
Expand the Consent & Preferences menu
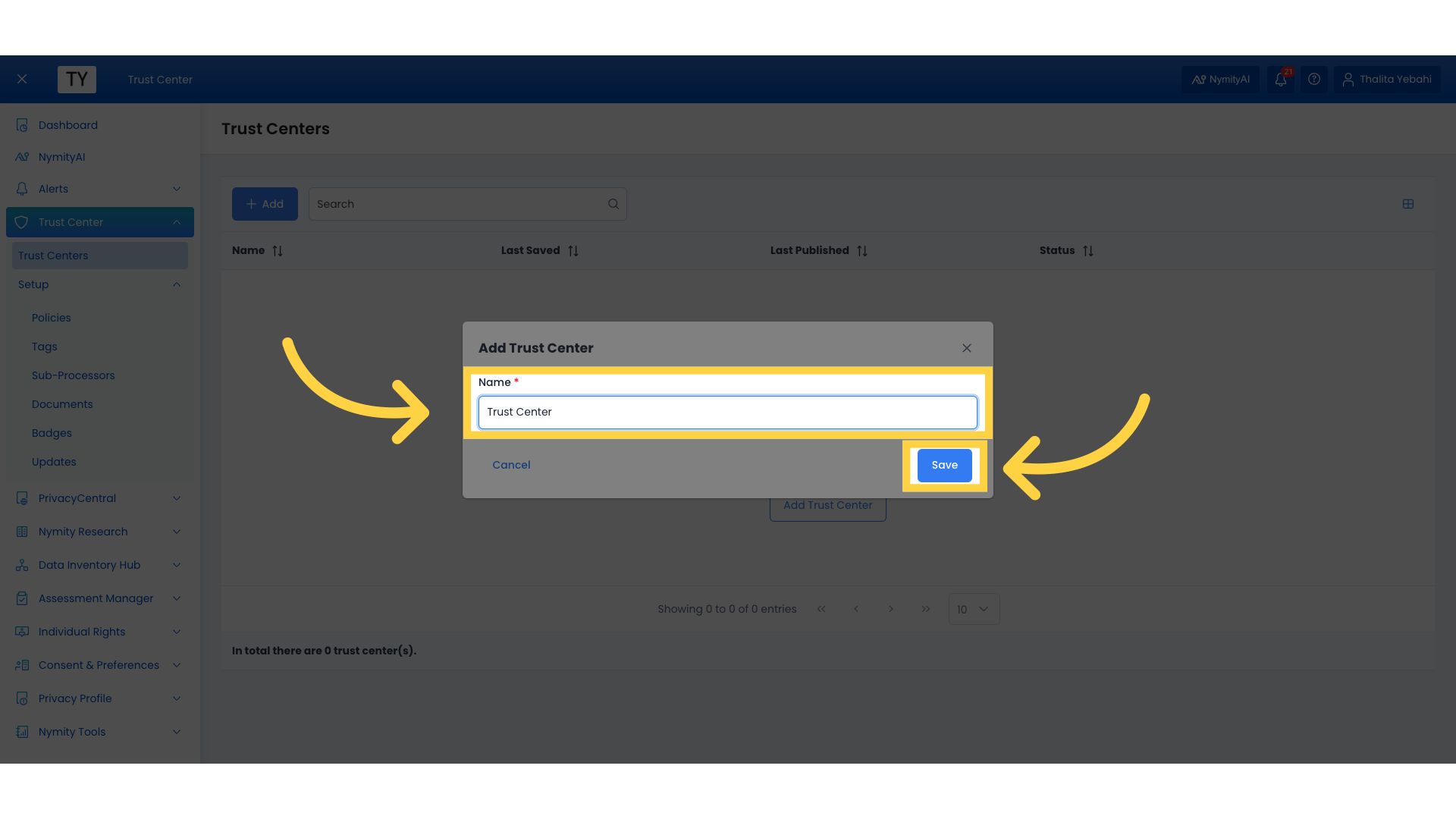pyautogui.click(x=176, y=665)
